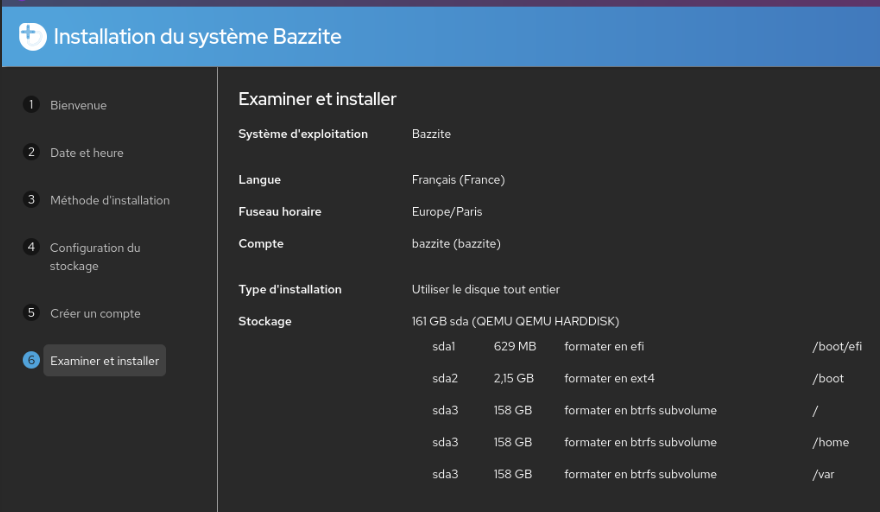Image resolution: width=880 pixels, height=512 pixels.
Task: Select the Examiner et installer step
Action: [x=104, y=361]
